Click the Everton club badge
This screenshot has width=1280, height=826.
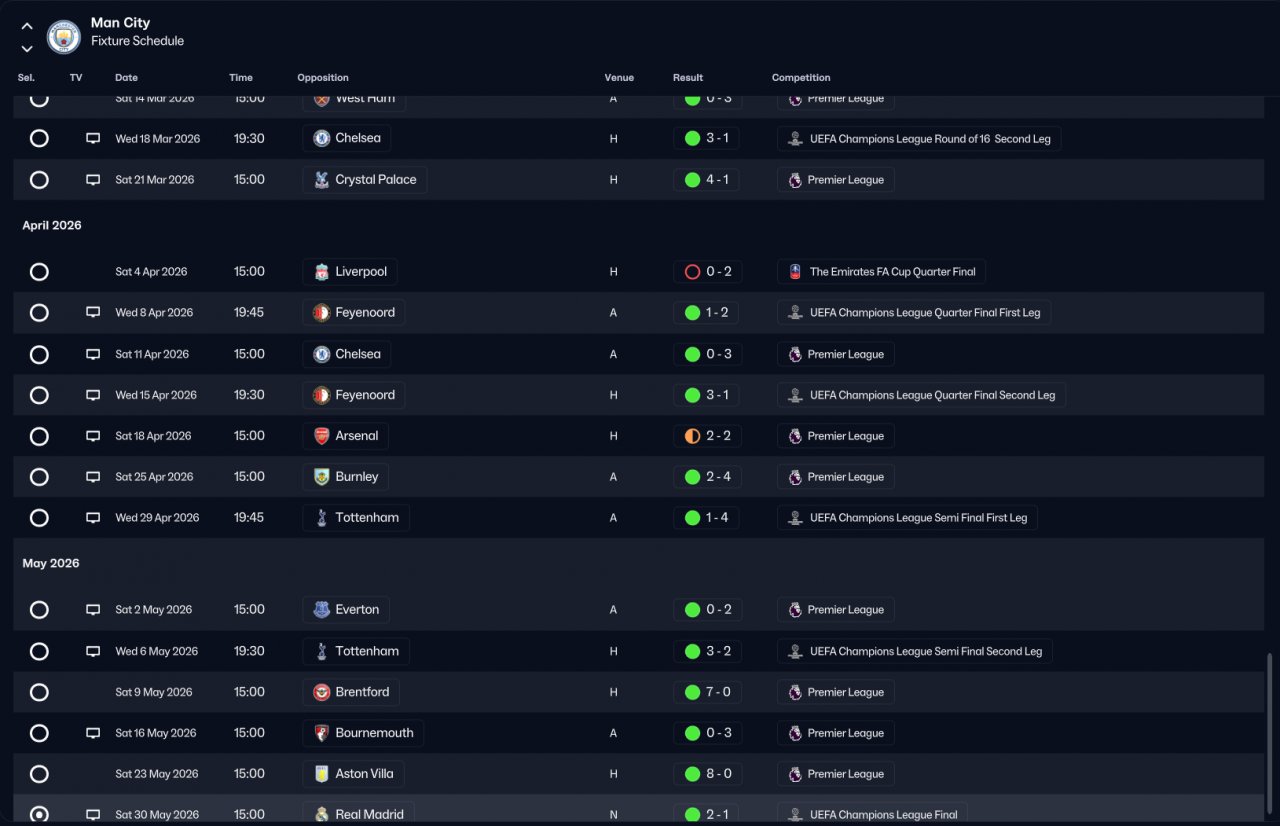tap(321, 610)
